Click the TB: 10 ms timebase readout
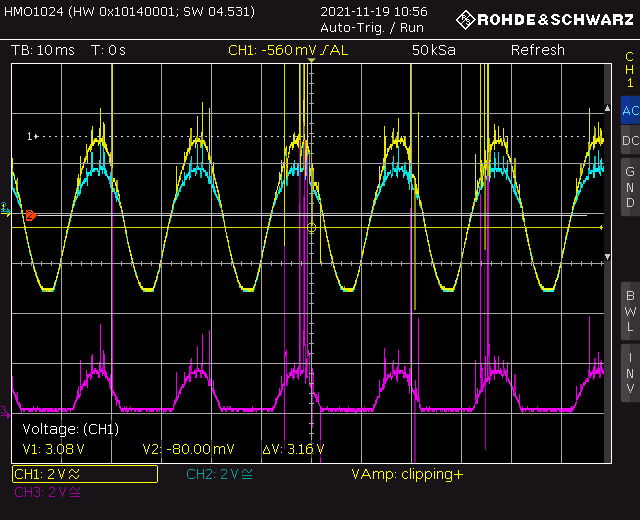 [43, 50]
